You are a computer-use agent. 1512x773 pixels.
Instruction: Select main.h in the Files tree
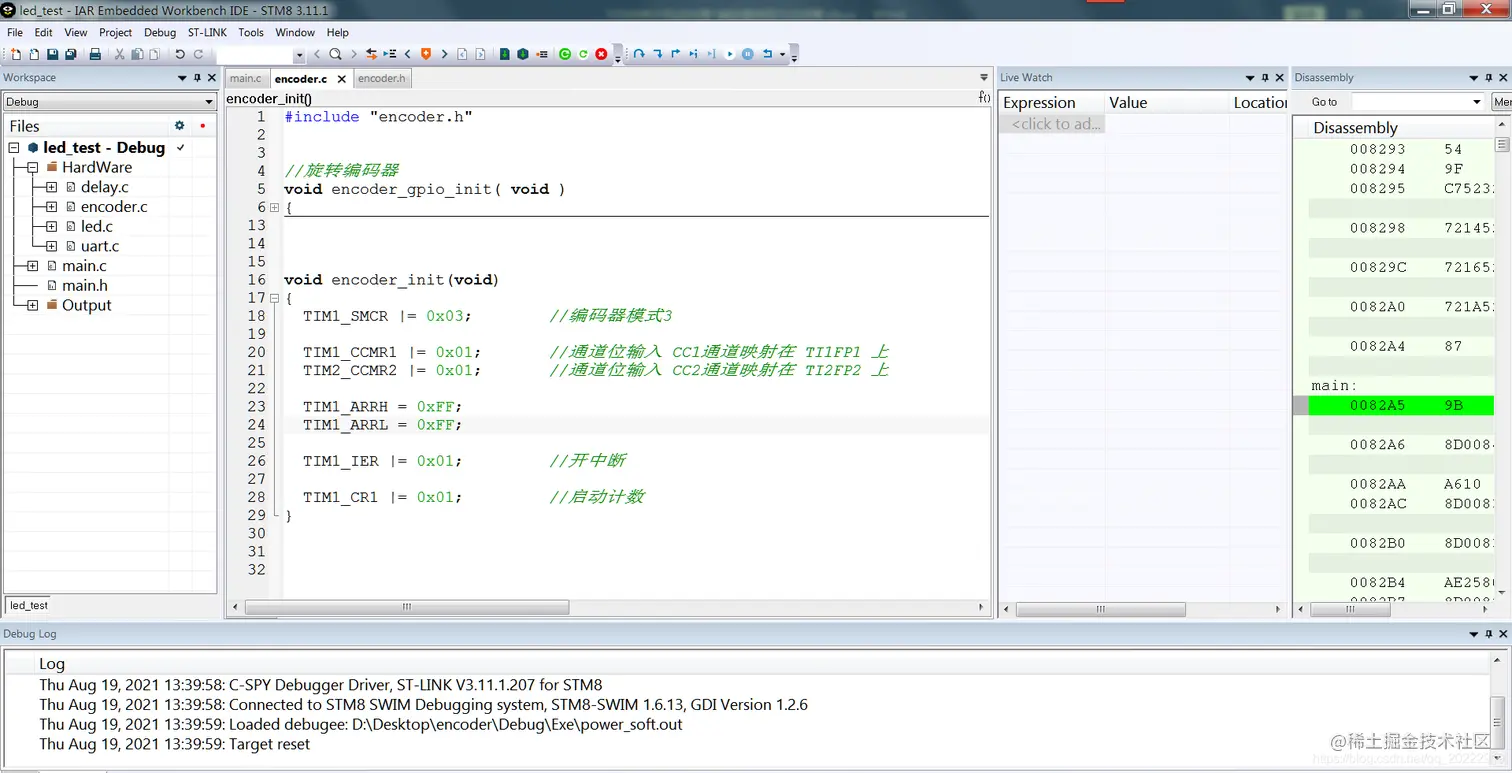pos(84,285)
